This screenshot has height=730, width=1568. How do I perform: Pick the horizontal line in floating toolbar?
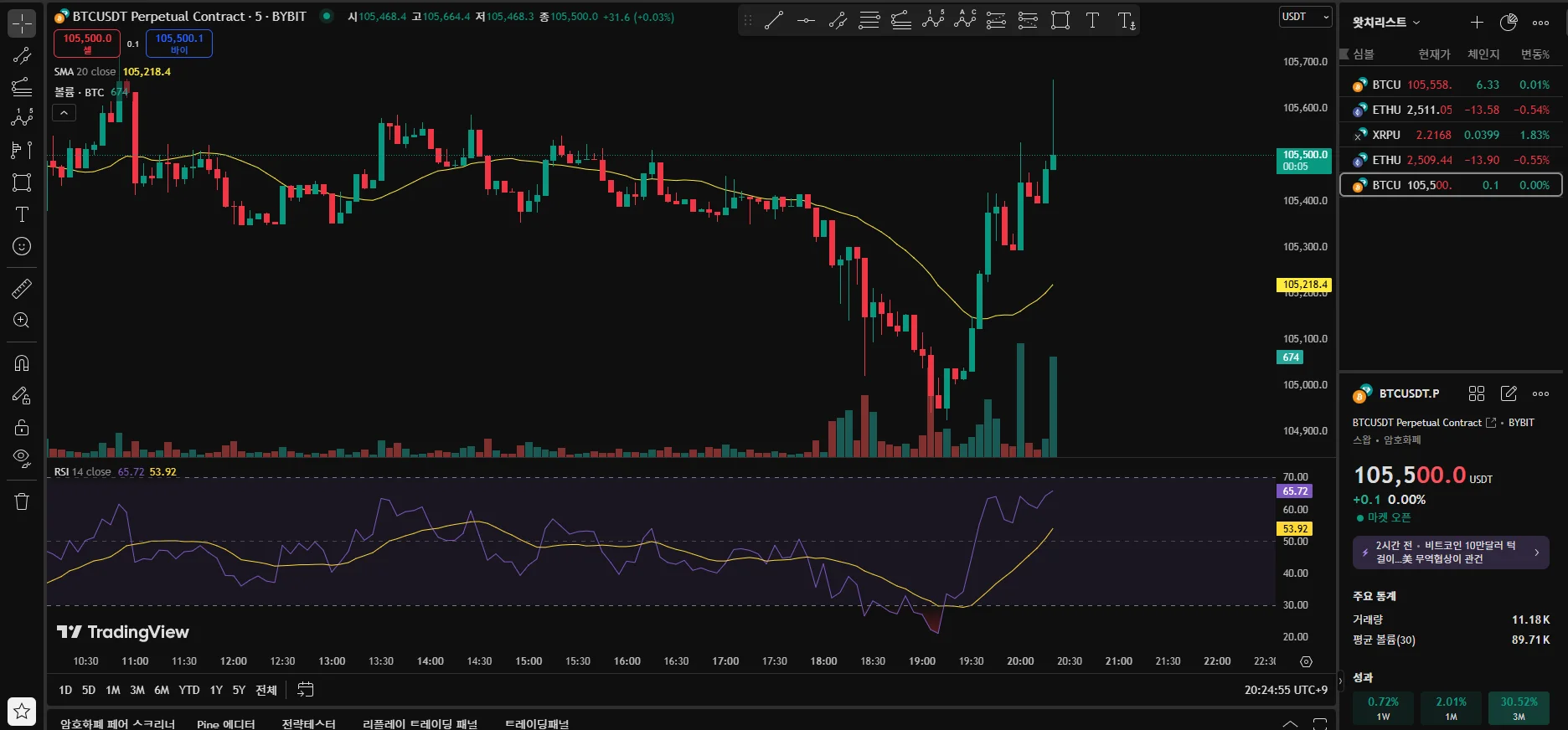806,20
